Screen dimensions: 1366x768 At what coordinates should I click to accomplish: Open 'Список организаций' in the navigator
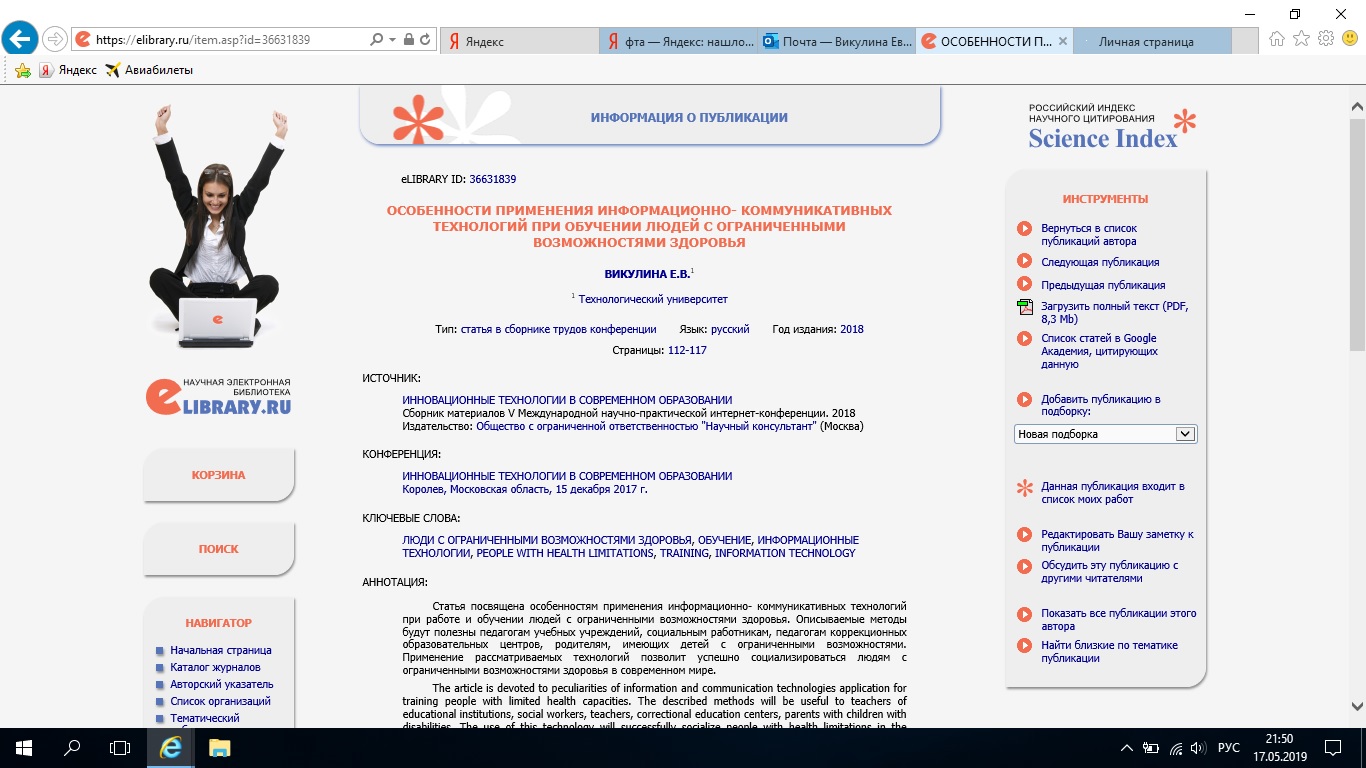click(220, 701)
